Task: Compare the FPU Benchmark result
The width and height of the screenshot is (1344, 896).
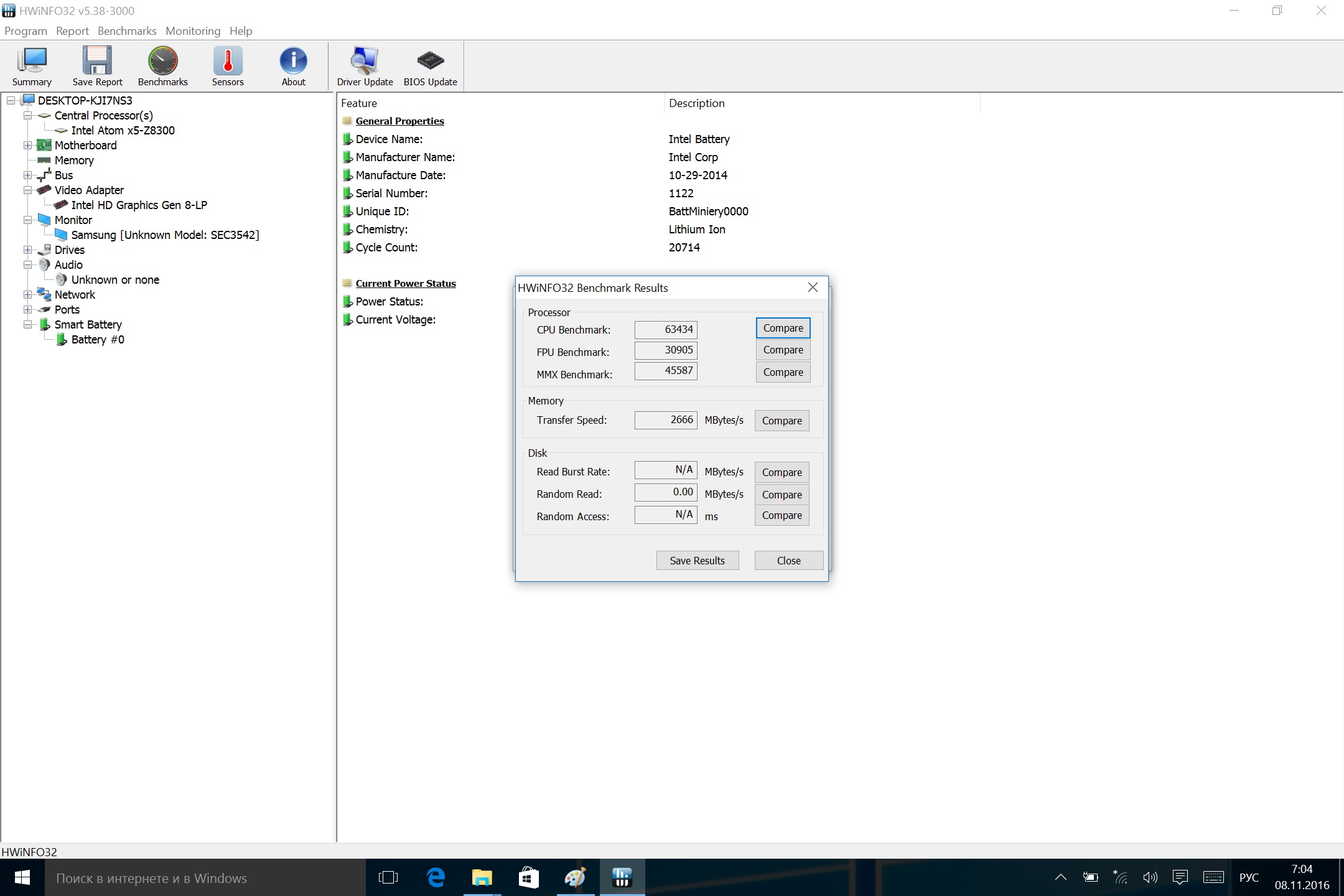Action: 783,350
